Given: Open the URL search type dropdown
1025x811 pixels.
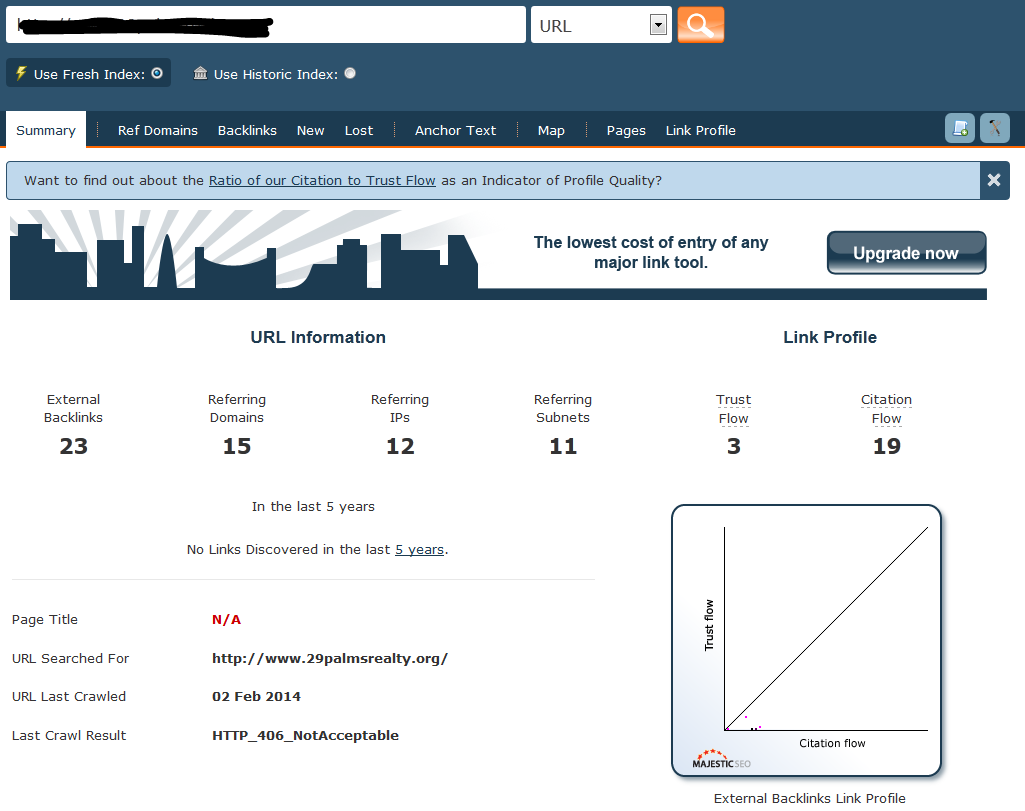Looking at the screenshot, I should point(657,26).
